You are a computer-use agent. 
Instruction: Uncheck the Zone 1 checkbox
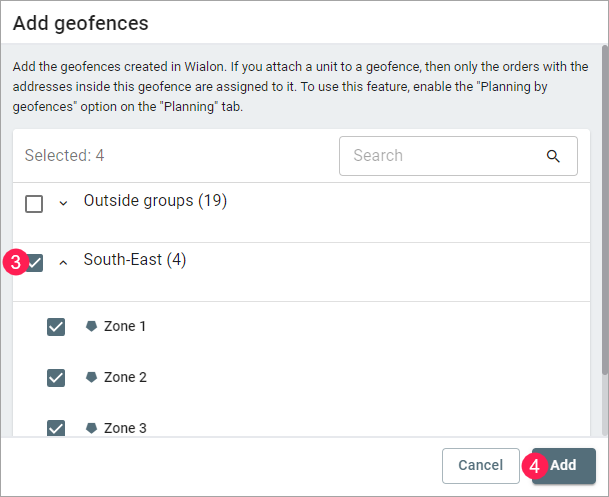tap(56, 327)
